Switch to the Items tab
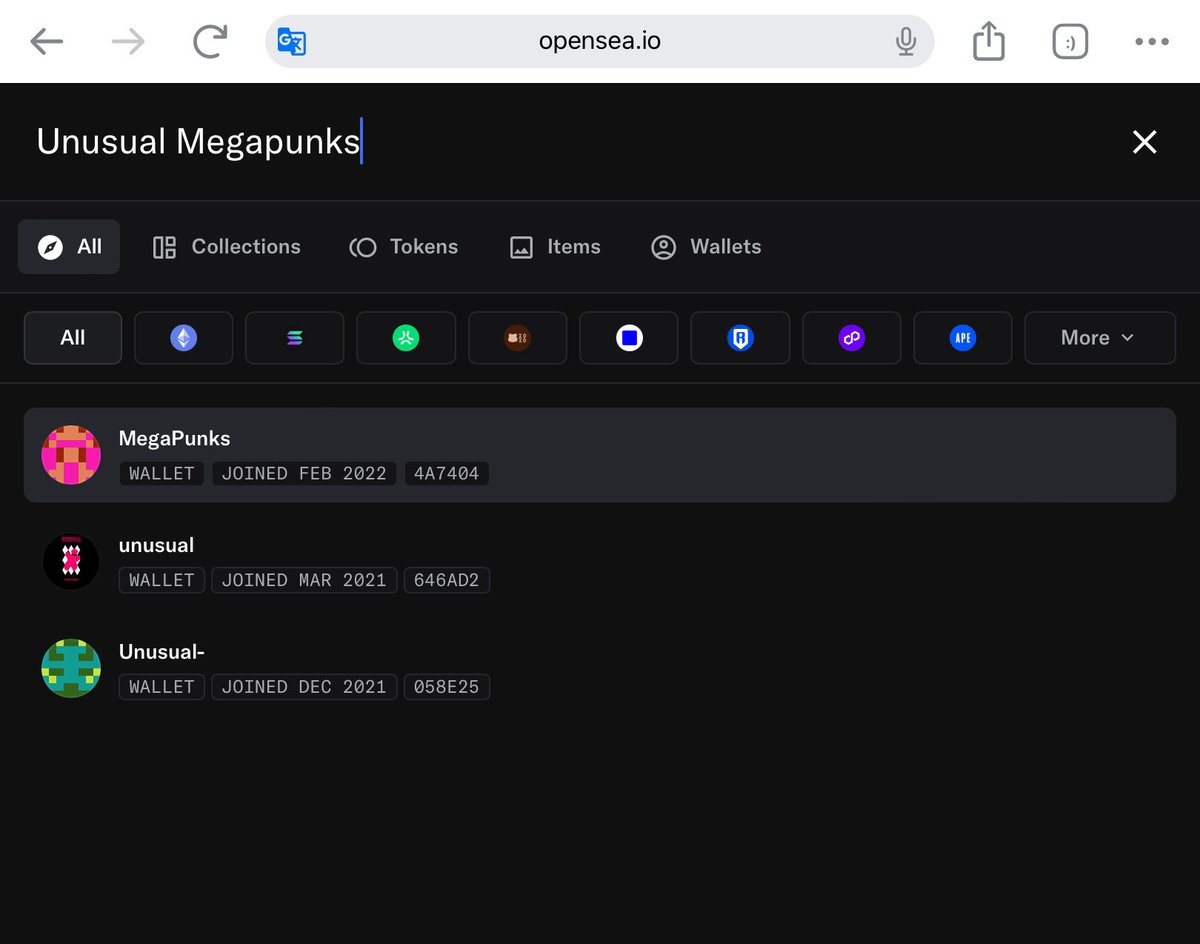The image size is (1200, 944). coord(555,247)
